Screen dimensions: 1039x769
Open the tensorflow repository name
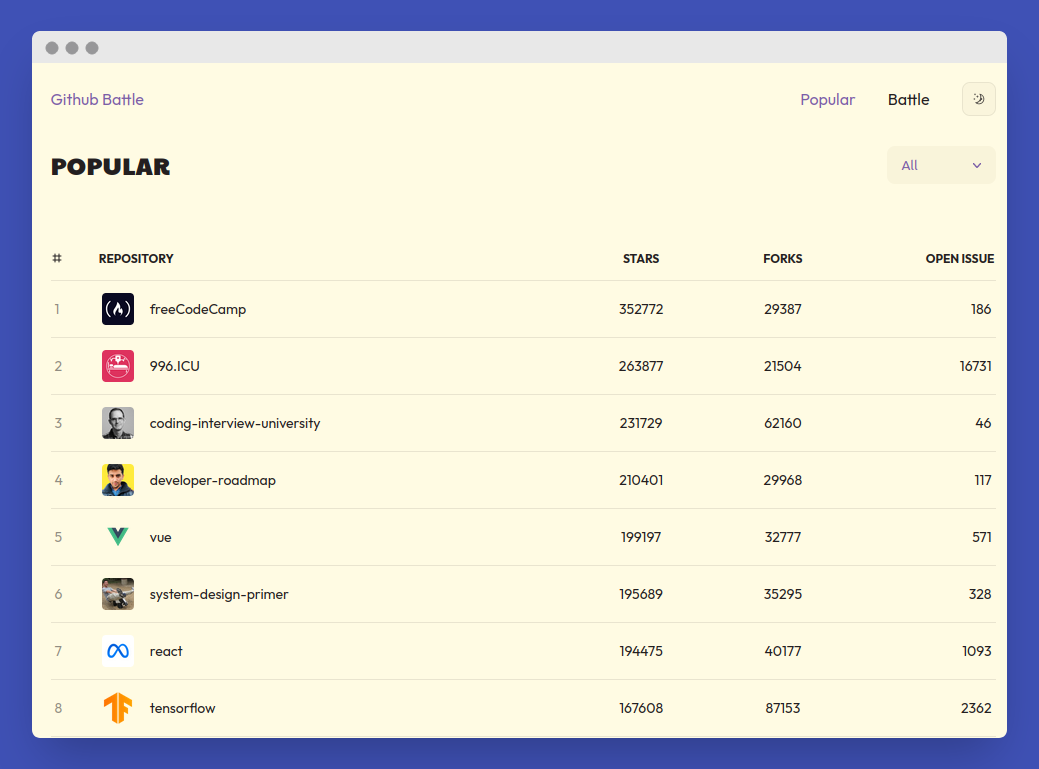182,708
